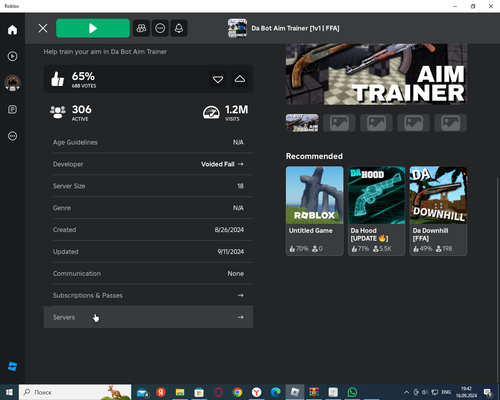The width and height of the screenshot is (500, 400).
Task: Click the green Play button
Action: pos(93,28)
